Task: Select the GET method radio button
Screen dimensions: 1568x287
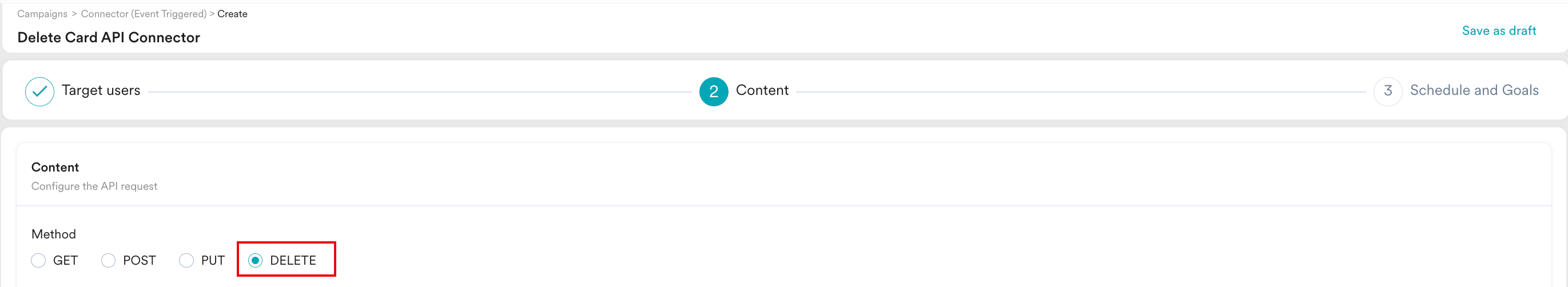Action: tap(38, 260)
